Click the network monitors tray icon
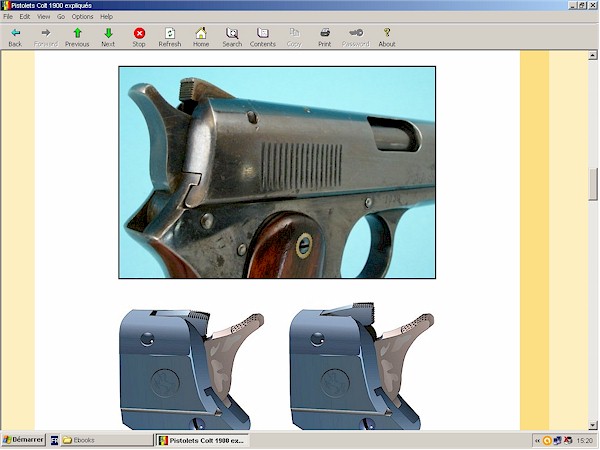600x450 pixels. pos(558,441)
